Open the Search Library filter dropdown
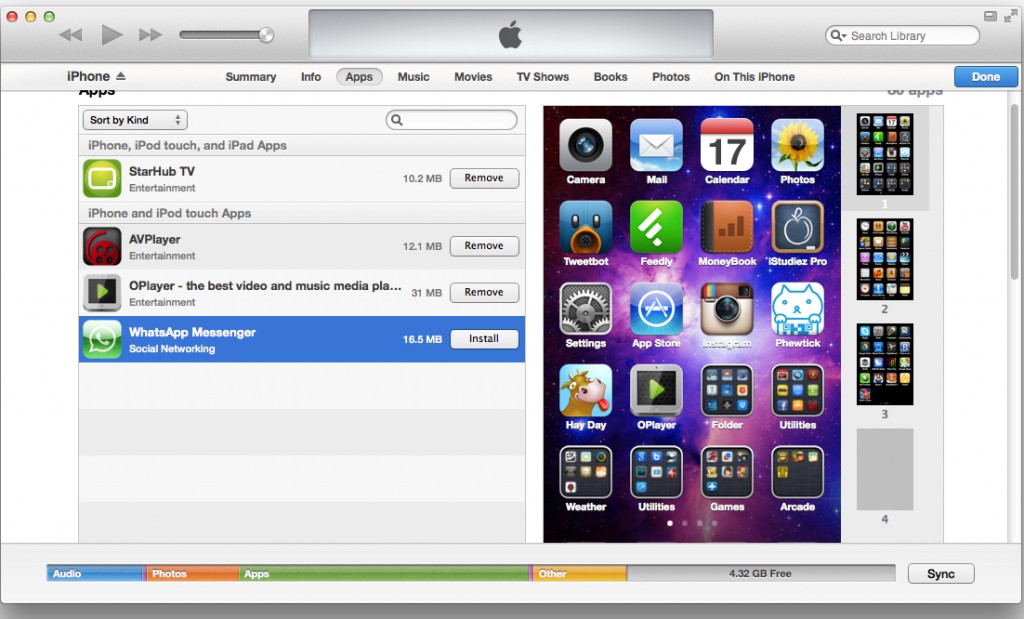1024x619 pixels. point(840,35)
